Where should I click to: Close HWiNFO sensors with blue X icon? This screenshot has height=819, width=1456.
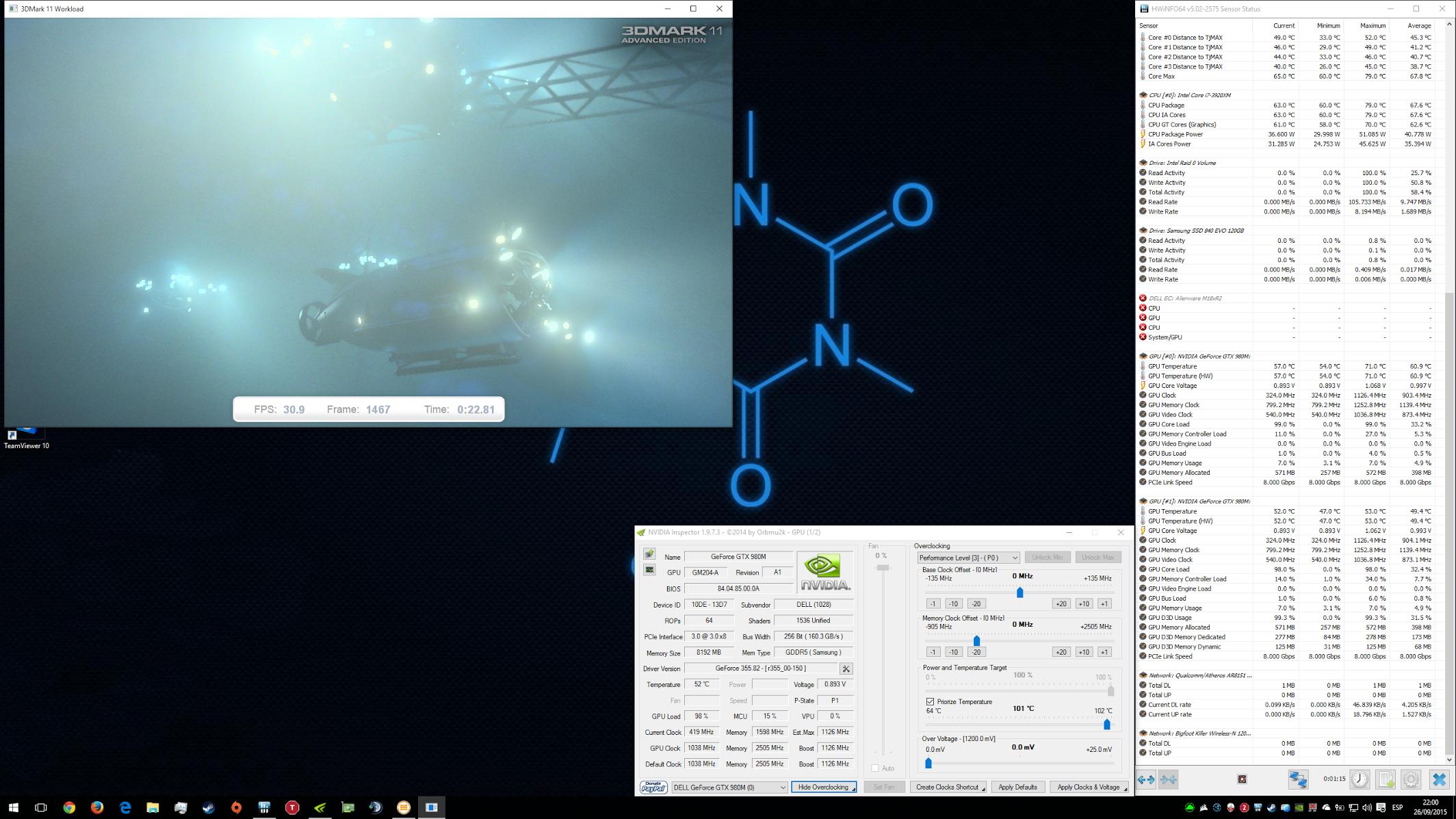pos(1439,779)
